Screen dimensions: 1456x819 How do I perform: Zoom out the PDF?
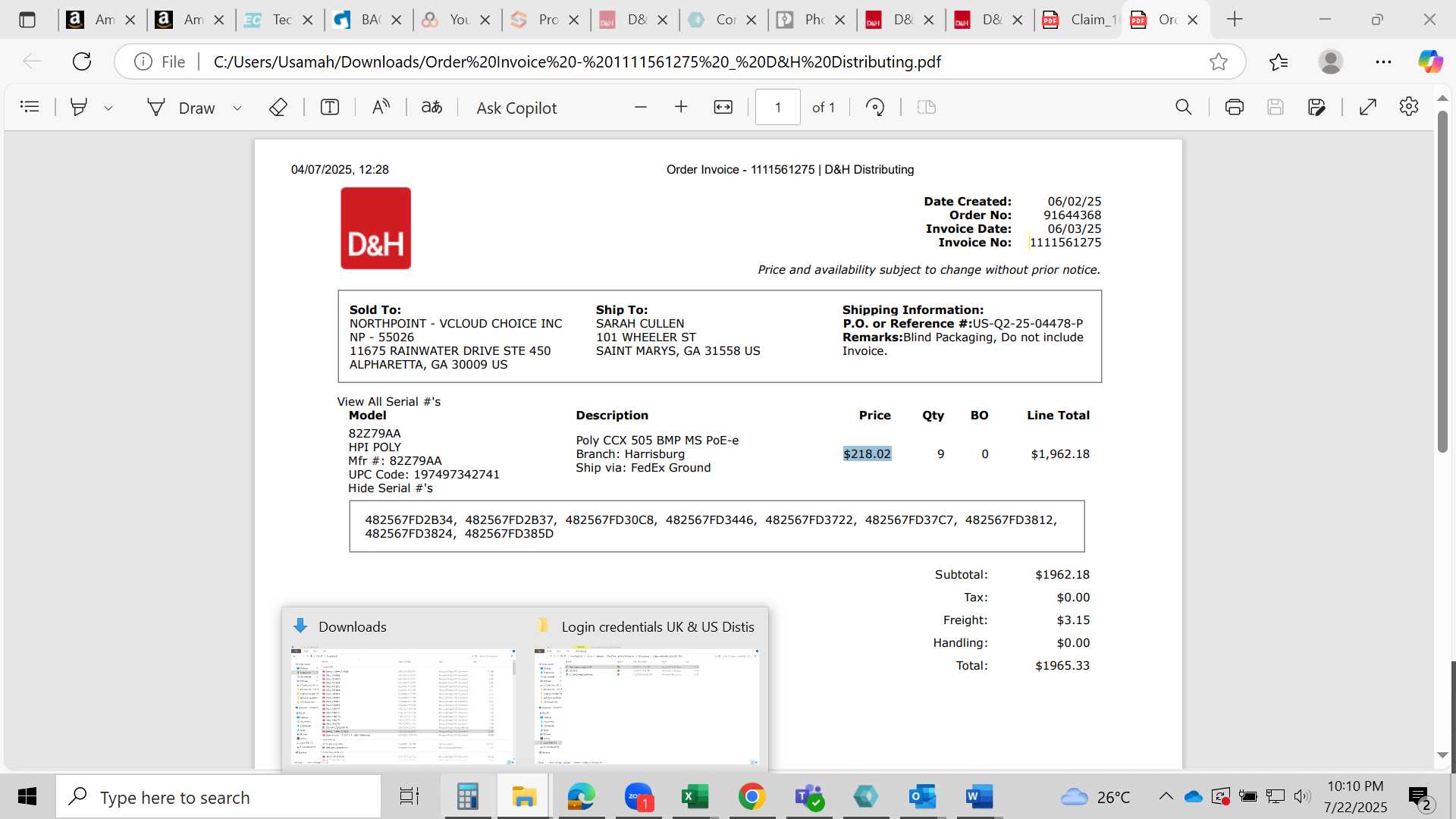tap(641, 107)
